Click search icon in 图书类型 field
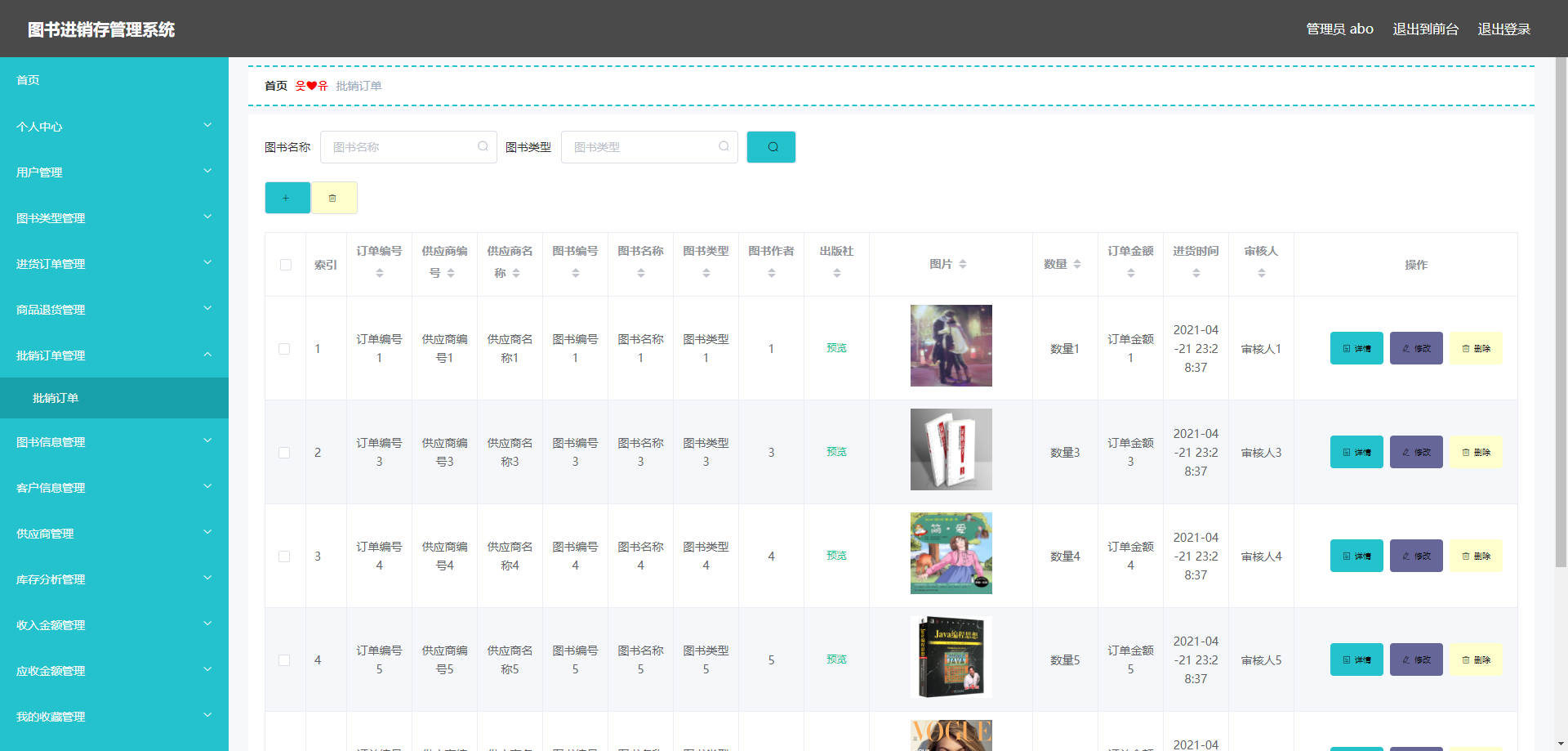 coord(724,146)
